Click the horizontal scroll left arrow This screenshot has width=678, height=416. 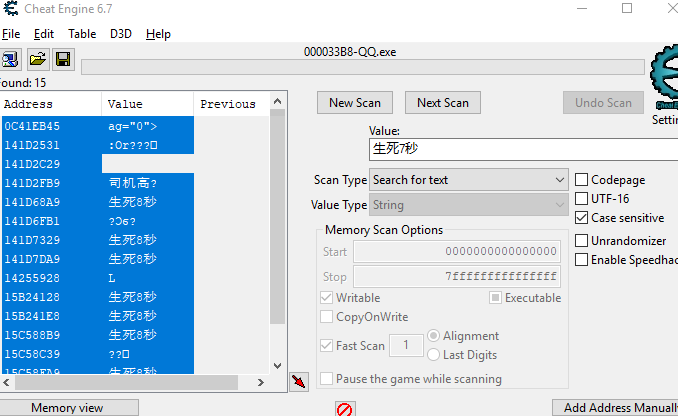[x=6, y=382]
